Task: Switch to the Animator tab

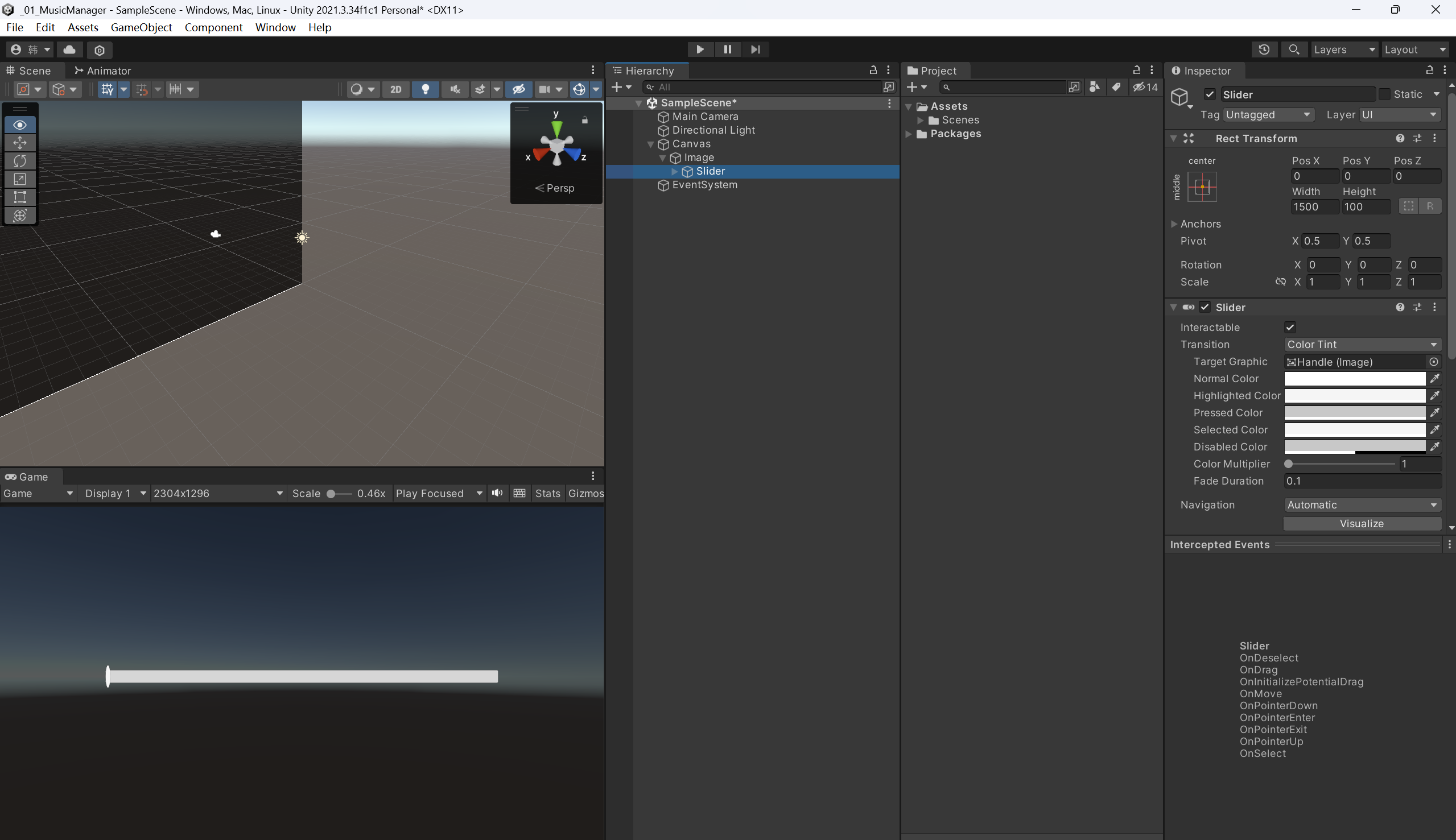Action: point(103,71)
